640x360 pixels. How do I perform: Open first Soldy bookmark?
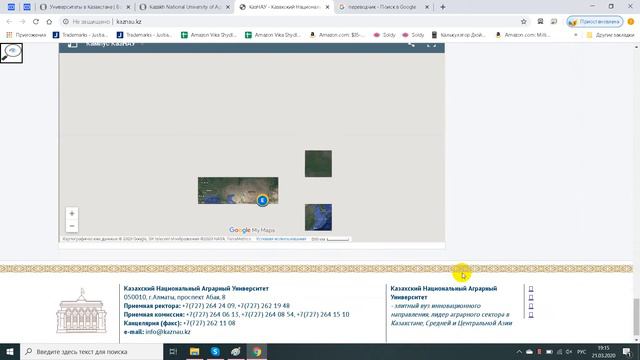[x=384, y=35]
